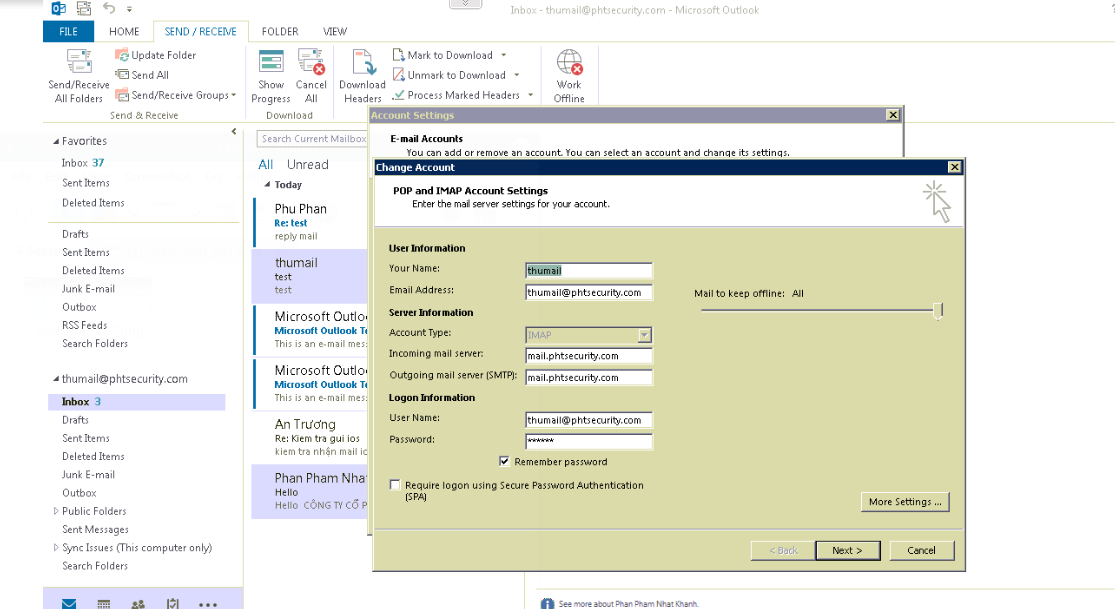Click the Update Folder icon
This screenshot has height=609, width=1115.
122,55
